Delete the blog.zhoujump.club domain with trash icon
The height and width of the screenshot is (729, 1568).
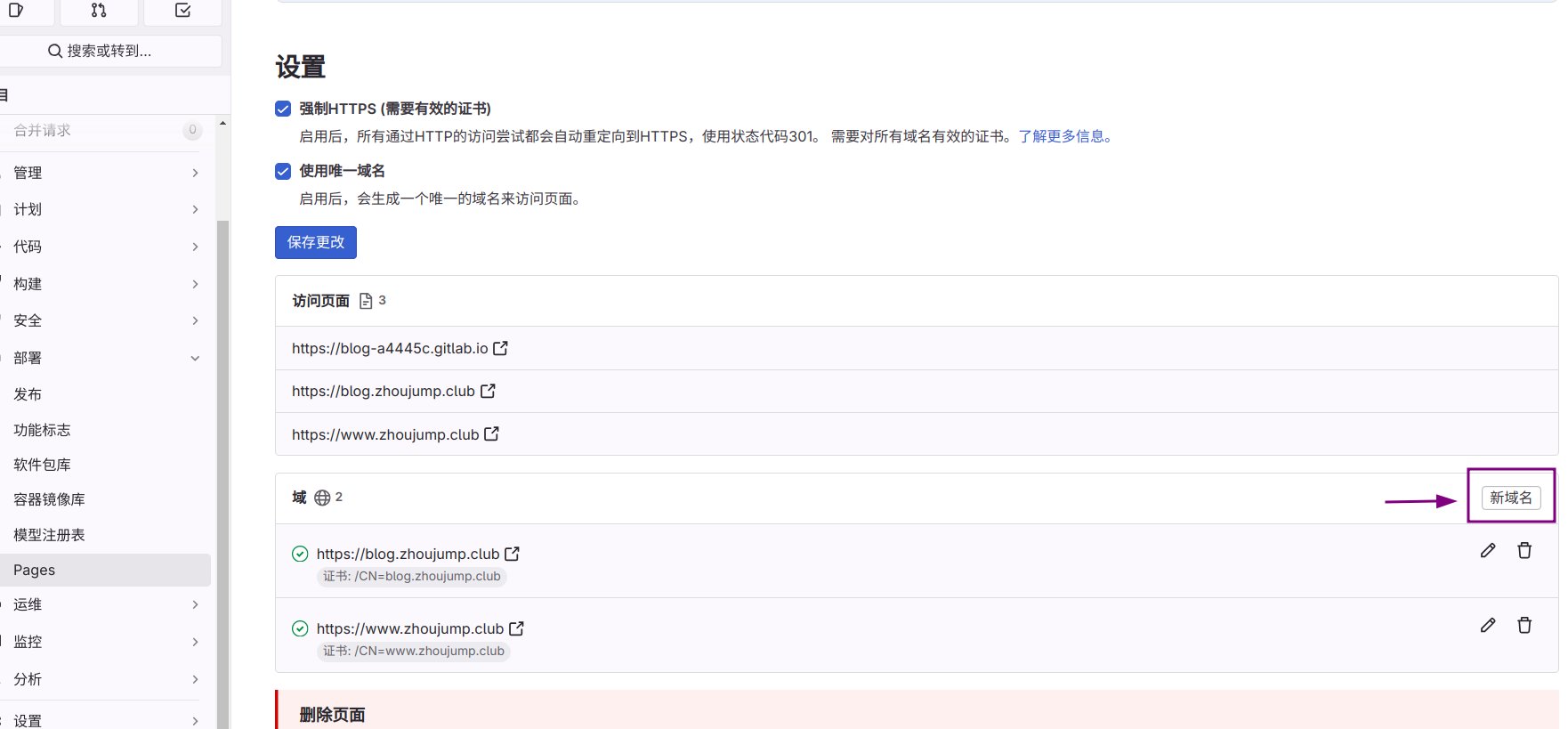[1524, 551]
